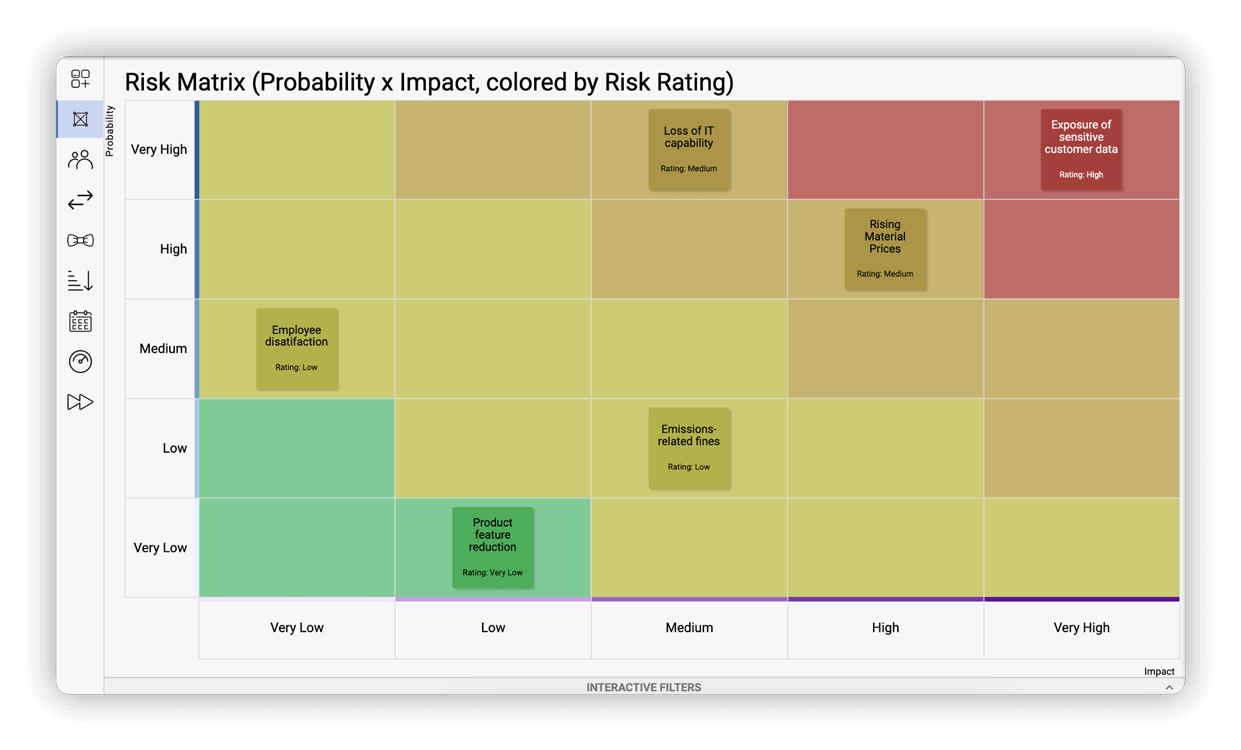
Task: Open the 'Product feature reduction' card
Action: [493, 548]
